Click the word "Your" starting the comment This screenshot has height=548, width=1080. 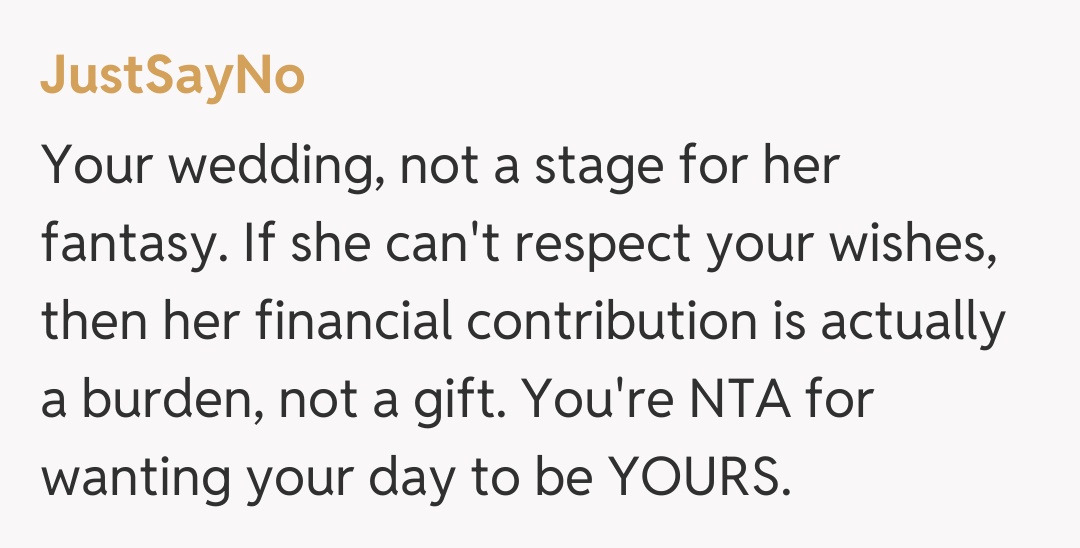pos(92,165)
